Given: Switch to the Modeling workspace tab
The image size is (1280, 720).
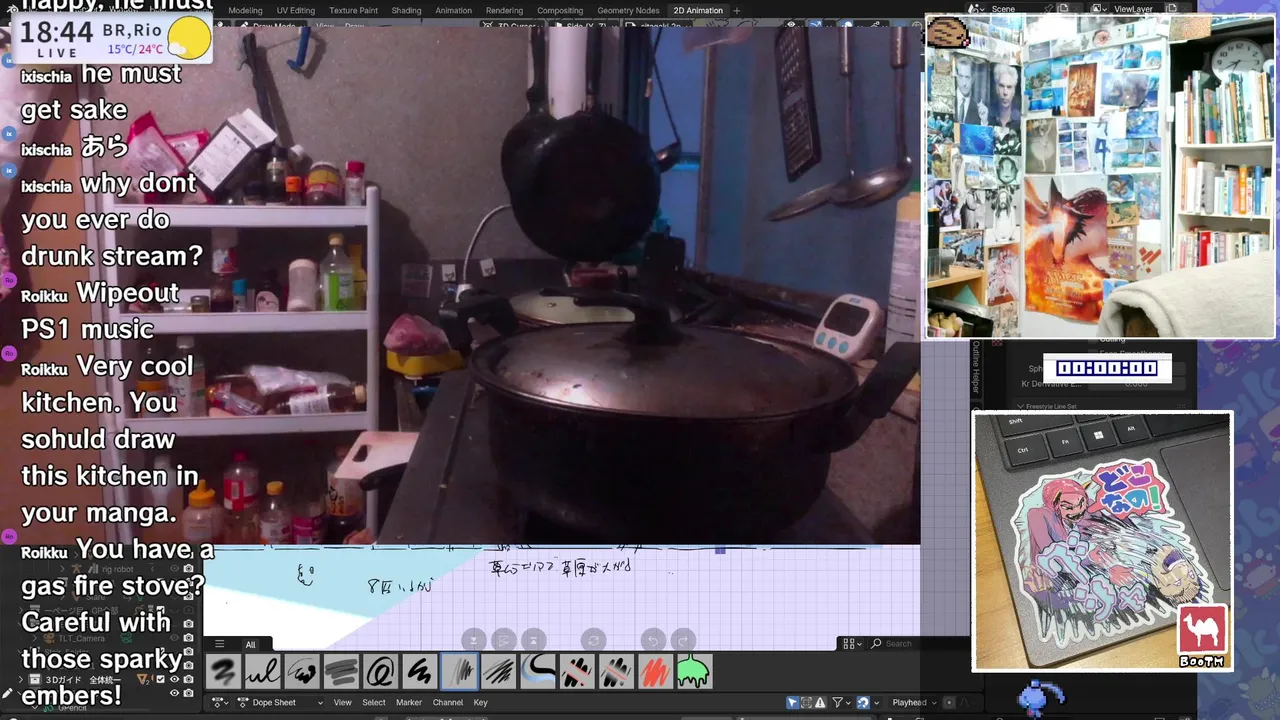Looking at the screenshot, I should click(245, 10).
